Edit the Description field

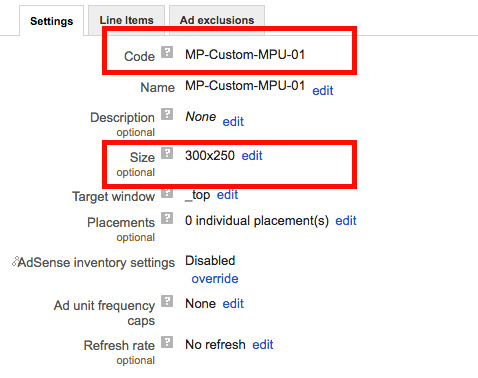[x=233, y=121]
